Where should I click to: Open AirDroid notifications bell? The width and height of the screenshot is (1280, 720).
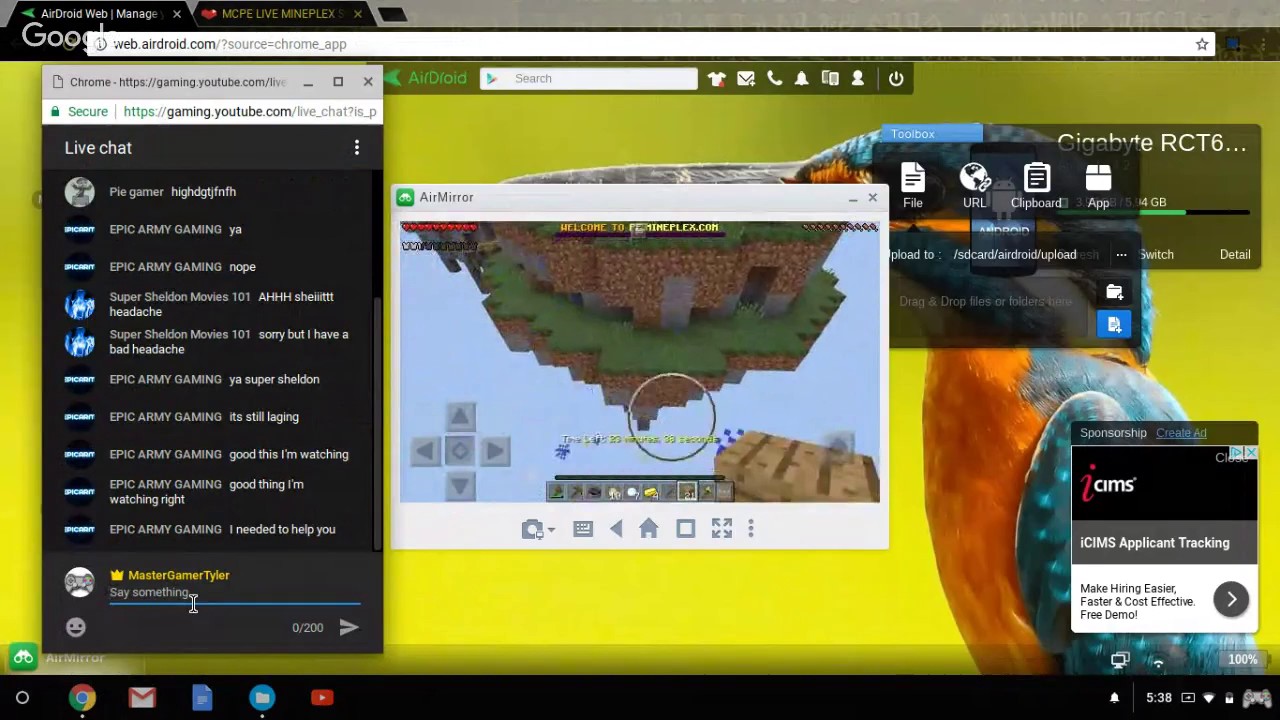[801, 79]
